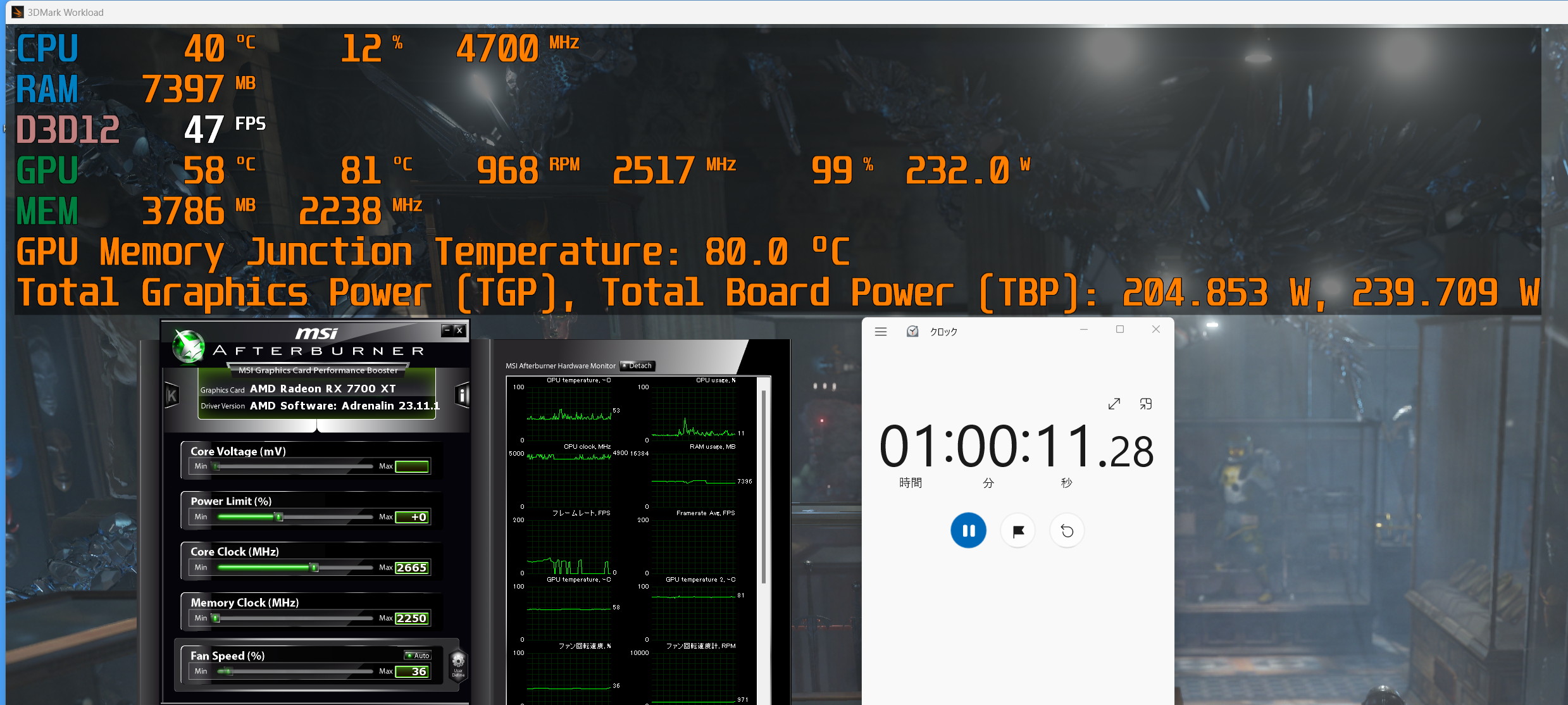
Task: Click the 3DMark Workload title bar icon
Action: (18, 12)
